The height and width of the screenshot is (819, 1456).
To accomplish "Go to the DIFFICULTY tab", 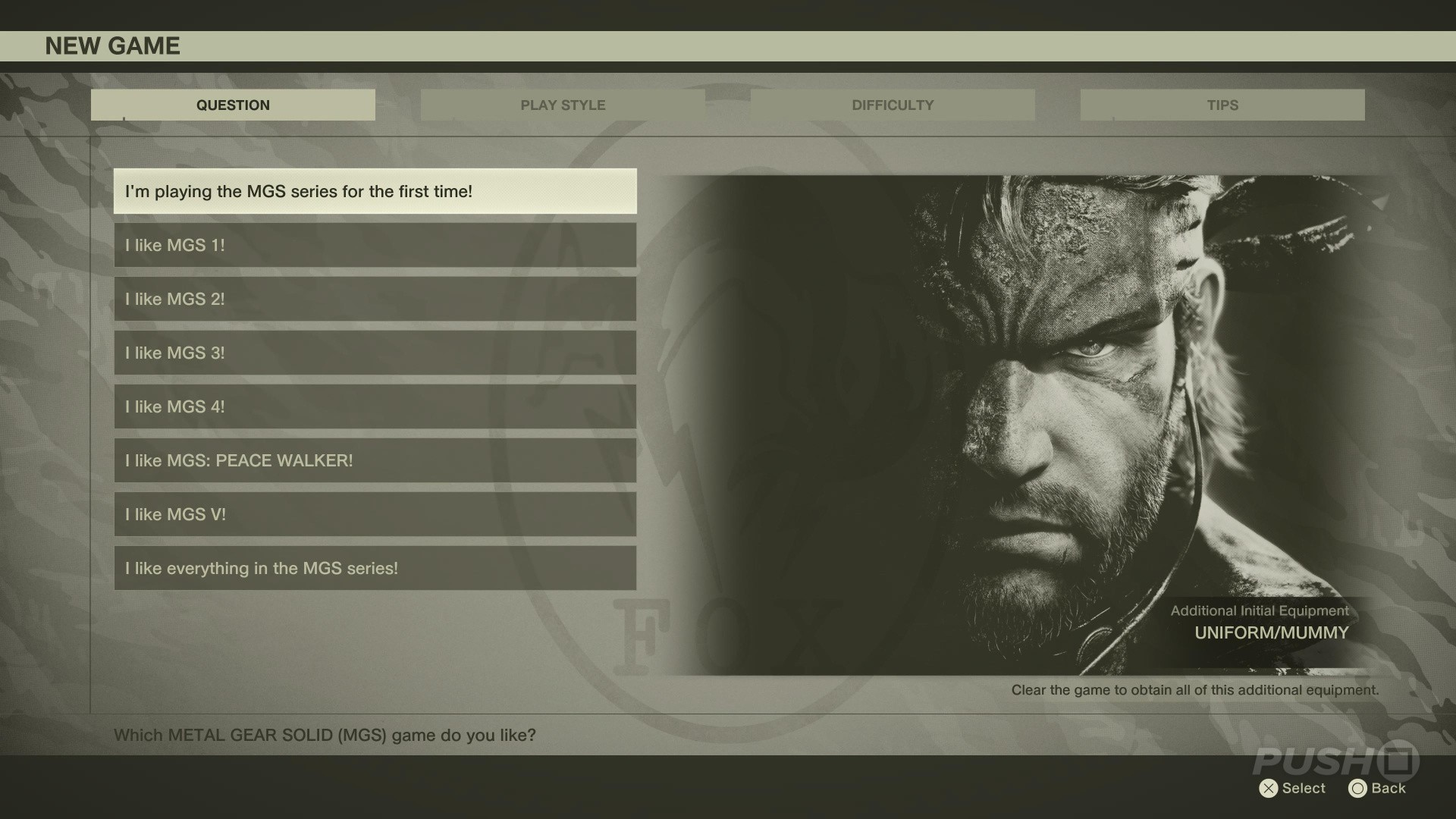I will click(x=893, y=105).
